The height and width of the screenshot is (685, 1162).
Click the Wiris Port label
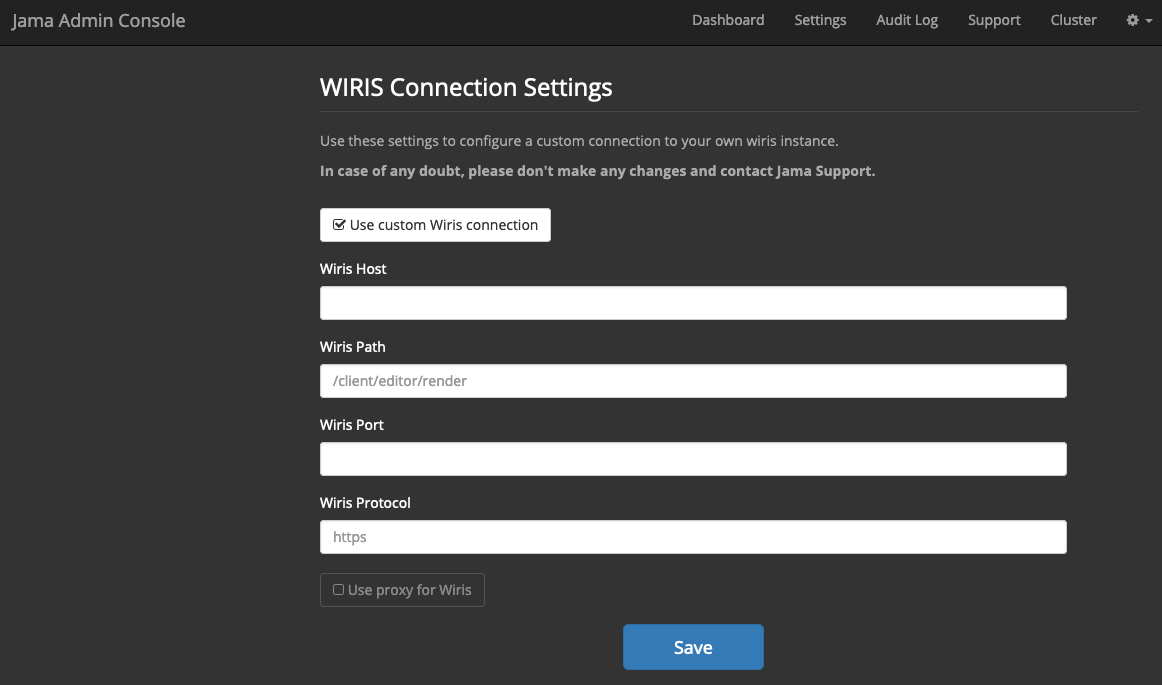tap(352, 425)
